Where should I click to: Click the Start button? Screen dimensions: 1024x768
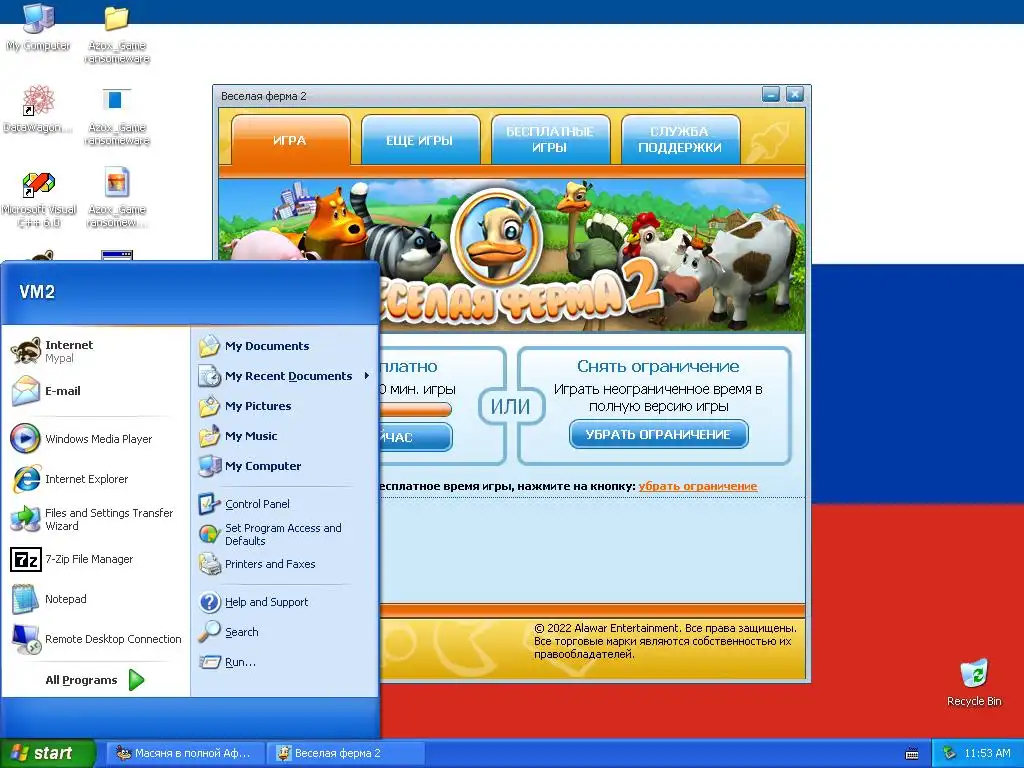(x=47, y=754)
